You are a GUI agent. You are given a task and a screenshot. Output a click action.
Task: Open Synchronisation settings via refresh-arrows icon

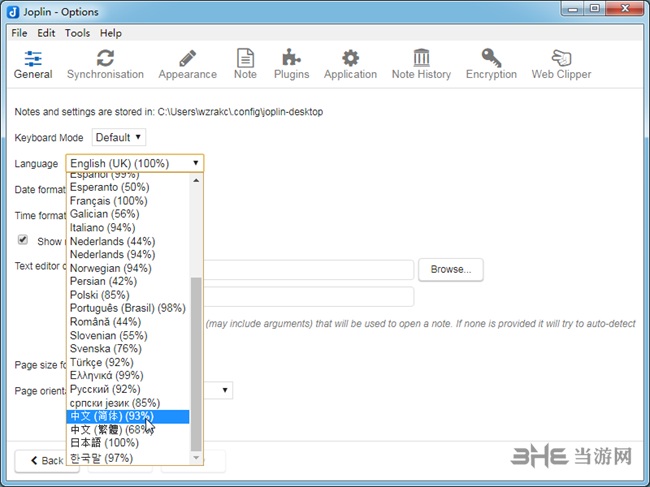point(105,58)
